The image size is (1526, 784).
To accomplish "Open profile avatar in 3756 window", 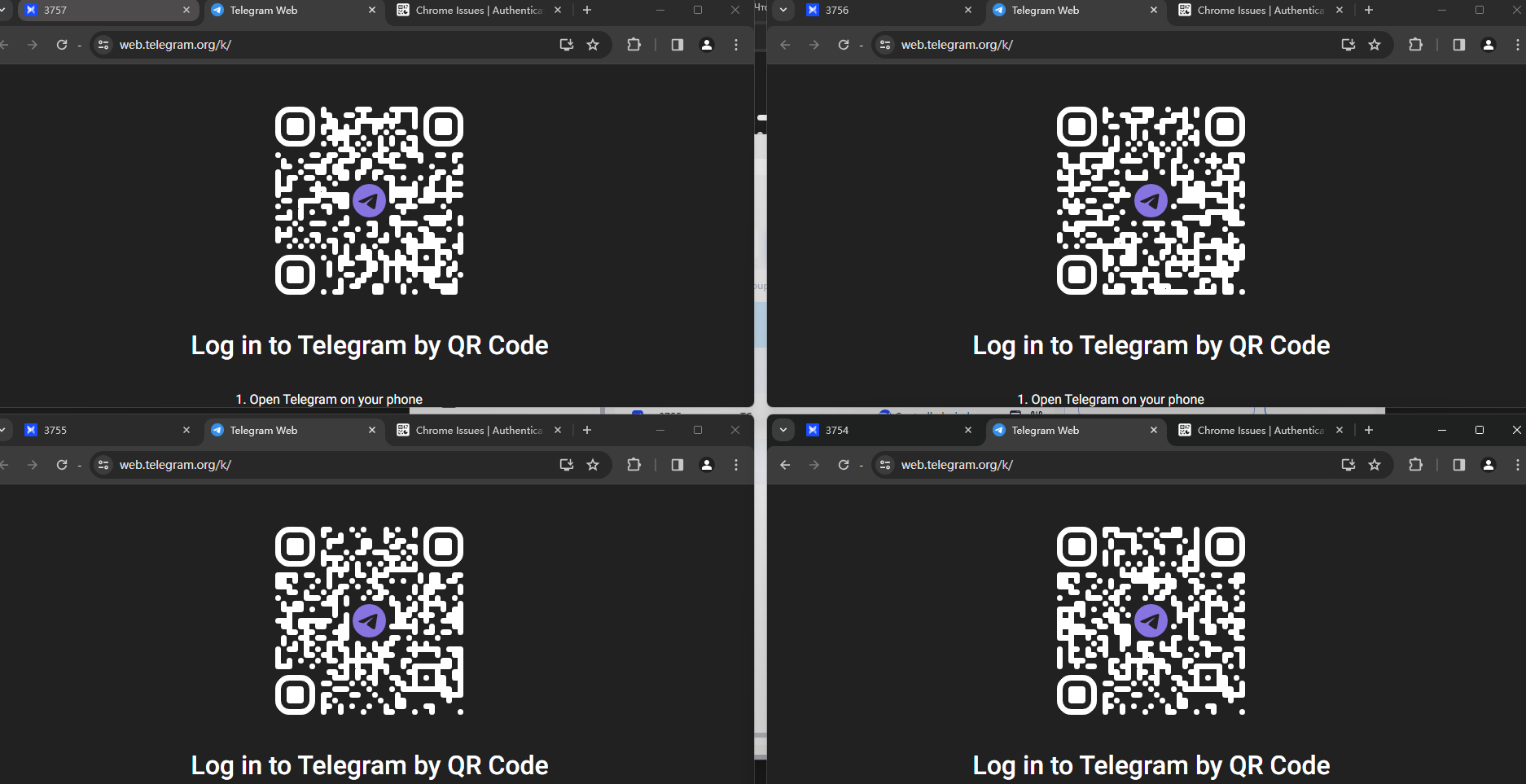I will (1489, 45).
